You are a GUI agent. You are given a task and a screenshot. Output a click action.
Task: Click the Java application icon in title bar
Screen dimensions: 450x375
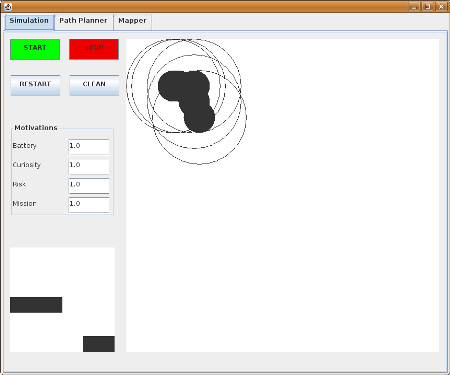(x=8, y=6)
